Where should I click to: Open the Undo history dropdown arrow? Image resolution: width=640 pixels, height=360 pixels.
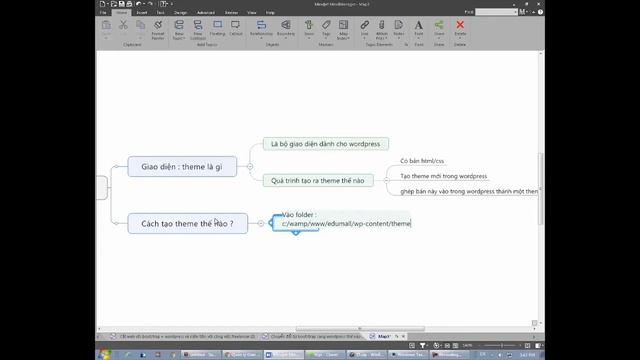144,4
